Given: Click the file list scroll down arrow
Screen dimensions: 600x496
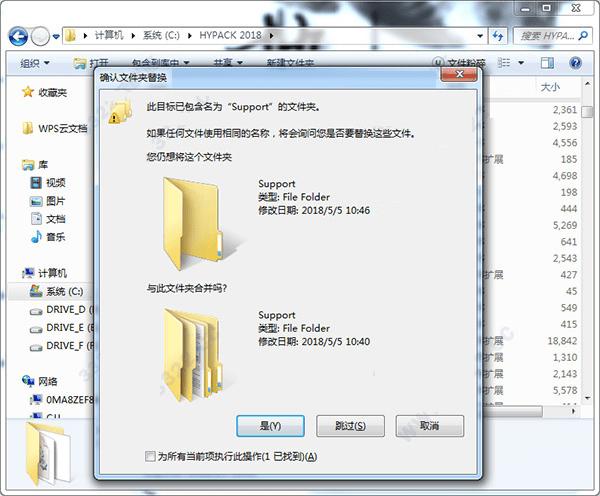Looking at the screenshot, I should tap(587, 398).
